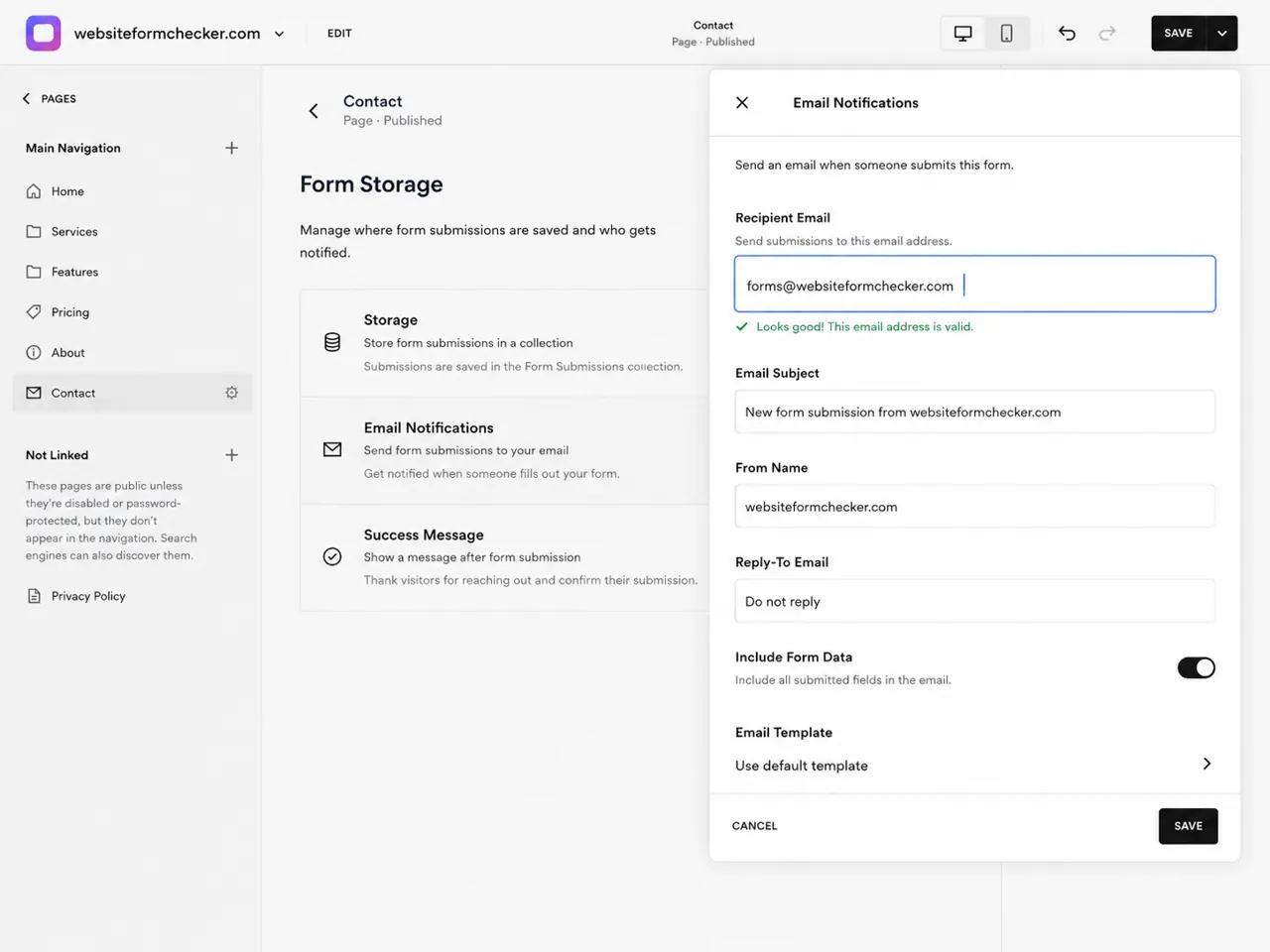This screenshot has width=1270, height=952.
Task: Save the email notification settings
Action: (1188, 826)
